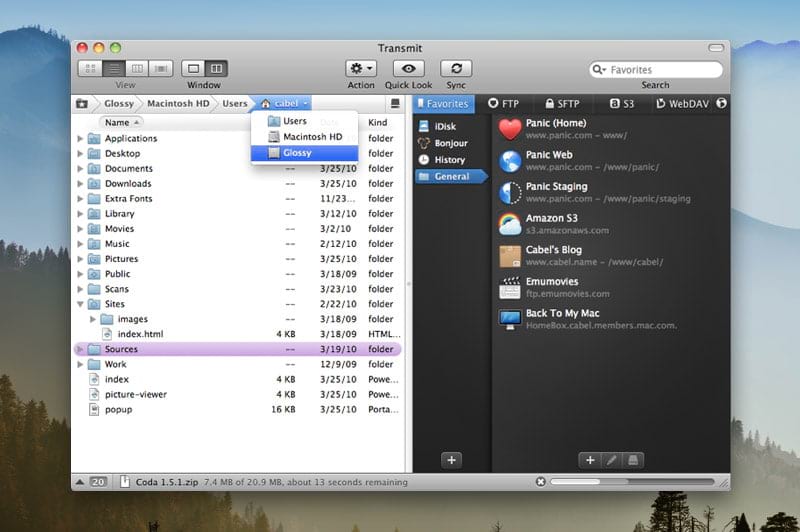Switch to the WebDAV tab
The width and height of the screenshot is (800, 532).
(682, 104)
